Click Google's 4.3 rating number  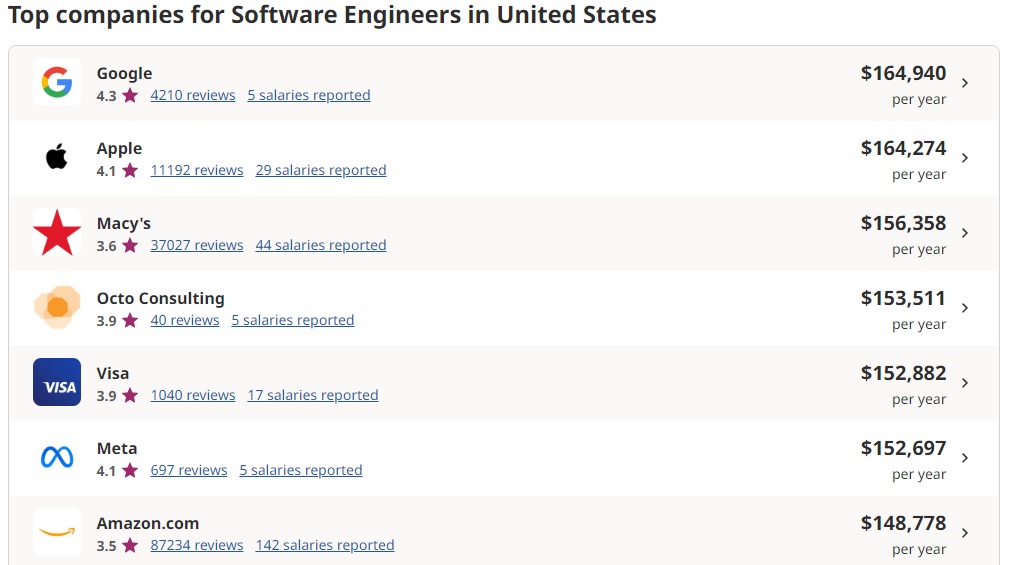pos(106,96)
